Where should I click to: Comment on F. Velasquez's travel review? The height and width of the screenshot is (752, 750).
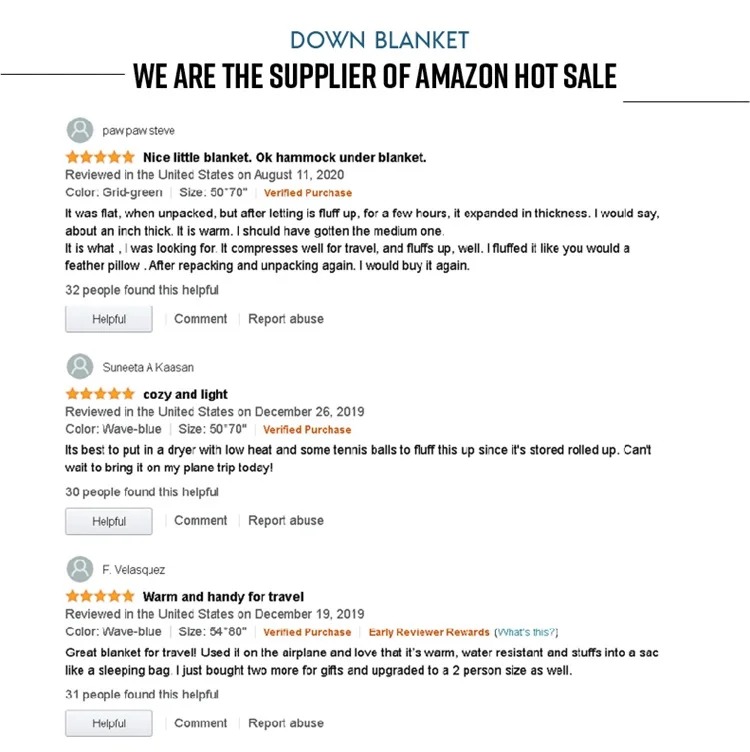click(200, 723)
